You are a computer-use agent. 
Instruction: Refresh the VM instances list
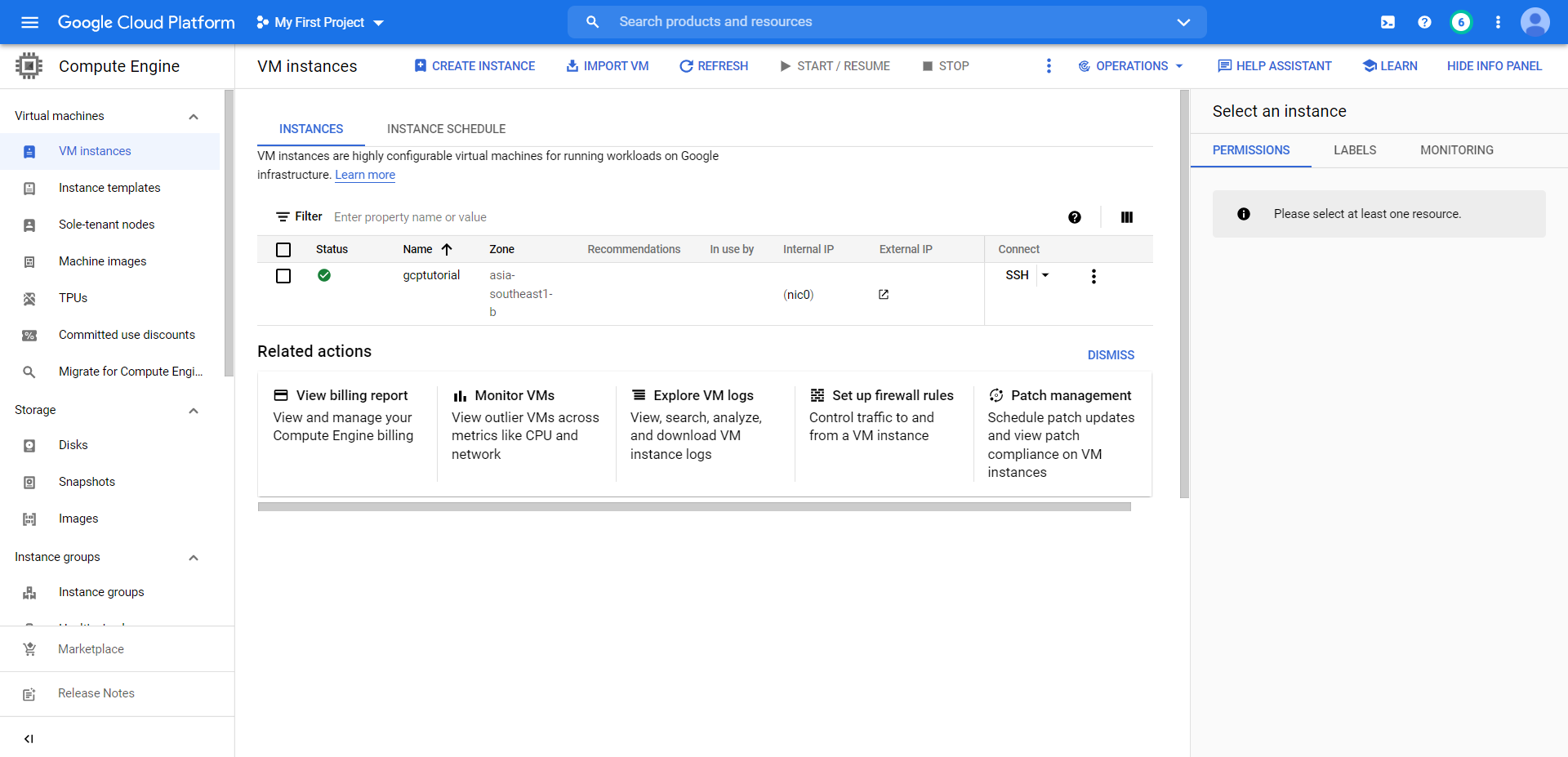714,66
